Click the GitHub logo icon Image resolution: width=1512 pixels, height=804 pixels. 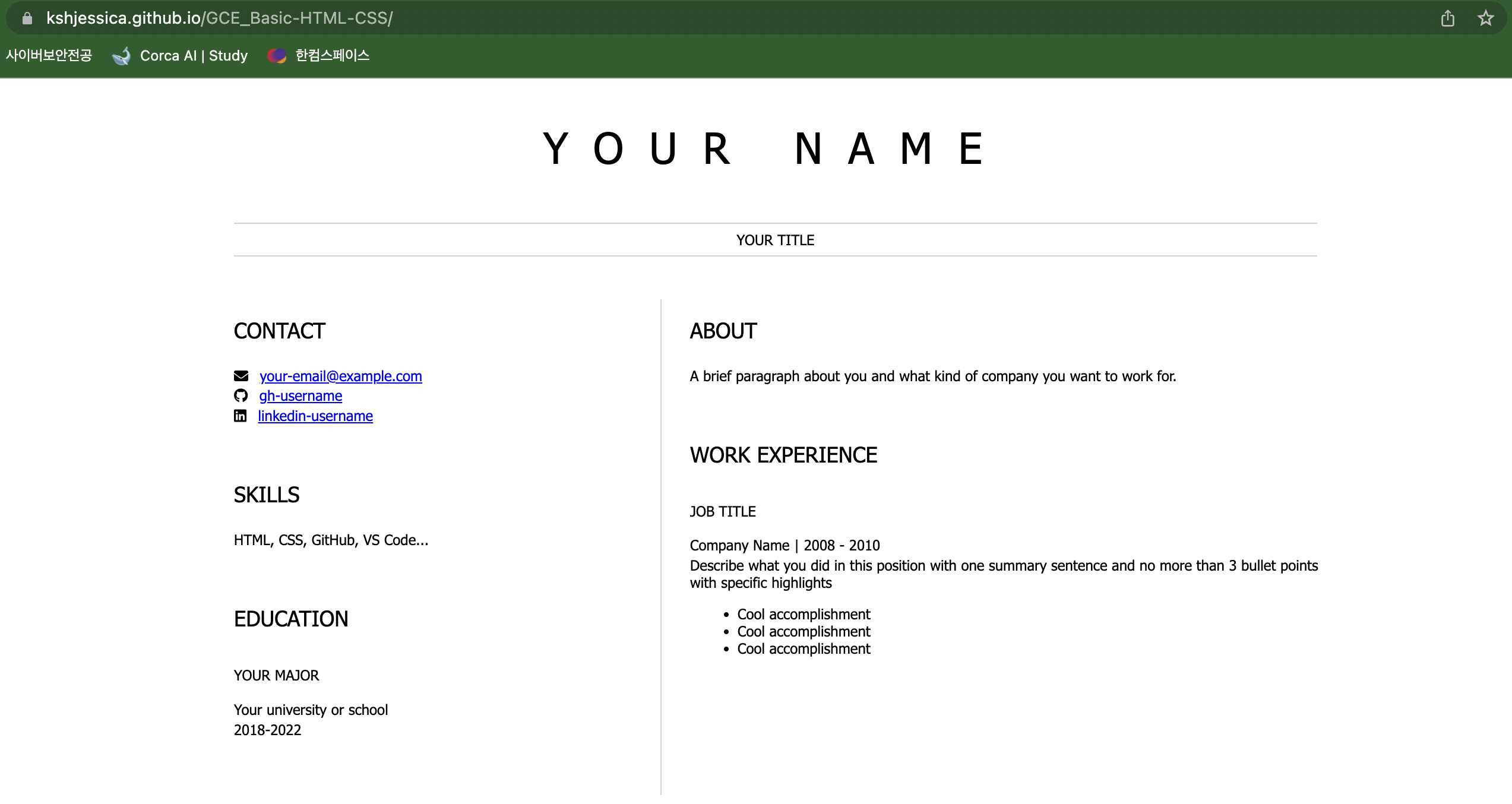point(241,395)
